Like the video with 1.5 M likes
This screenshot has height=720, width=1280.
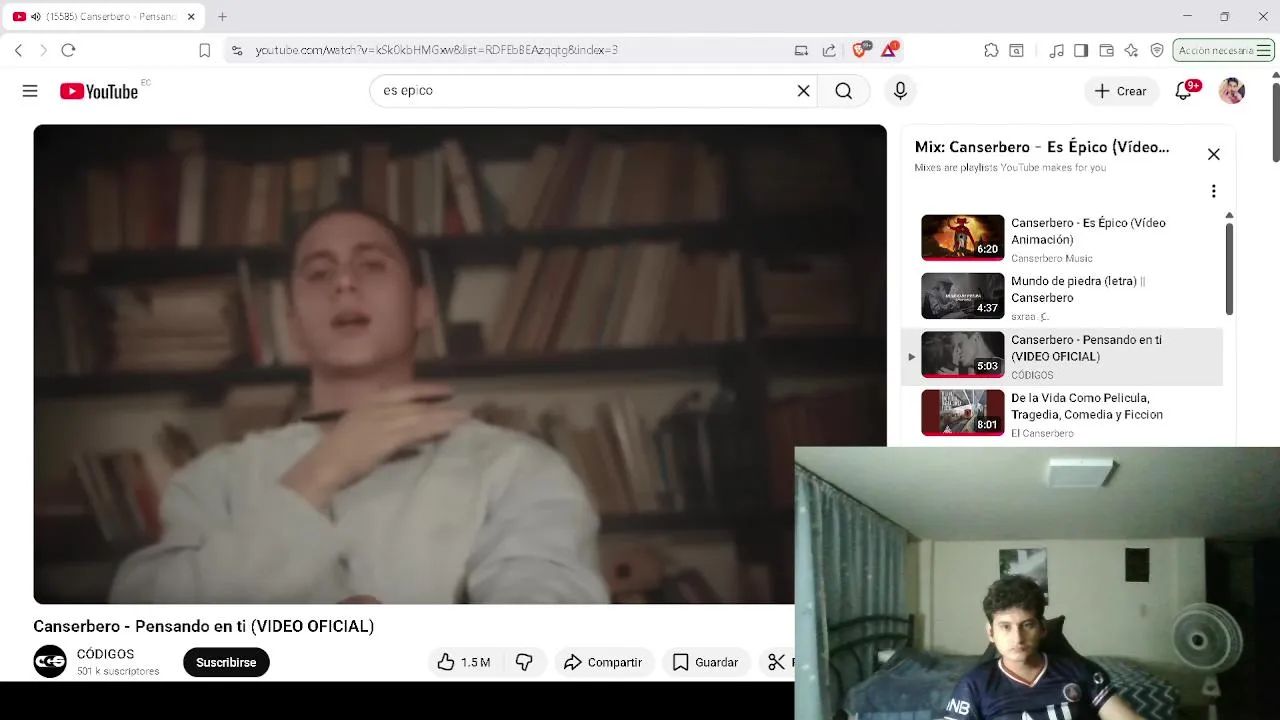pyautogui.click(x=464, y=662)
